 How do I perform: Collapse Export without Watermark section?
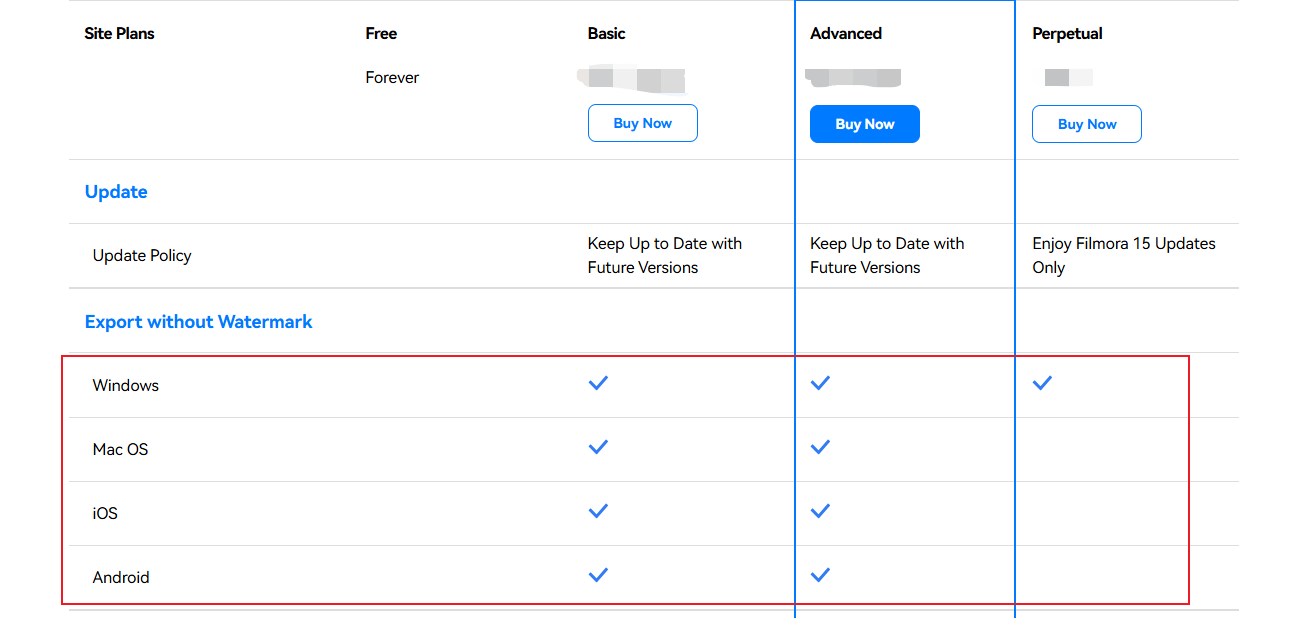click(198, 322)
